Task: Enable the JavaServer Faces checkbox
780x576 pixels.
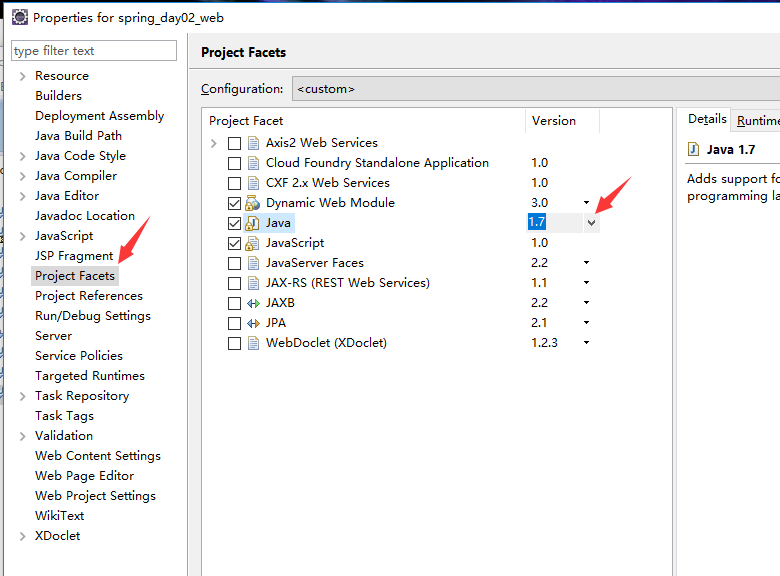Action: 234,263
